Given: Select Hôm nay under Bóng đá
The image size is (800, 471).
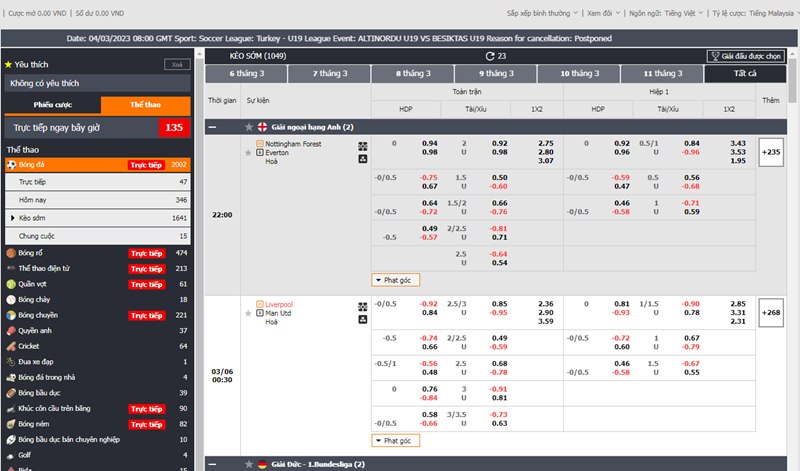Looking at the screenshot, I should coord(97,200).
